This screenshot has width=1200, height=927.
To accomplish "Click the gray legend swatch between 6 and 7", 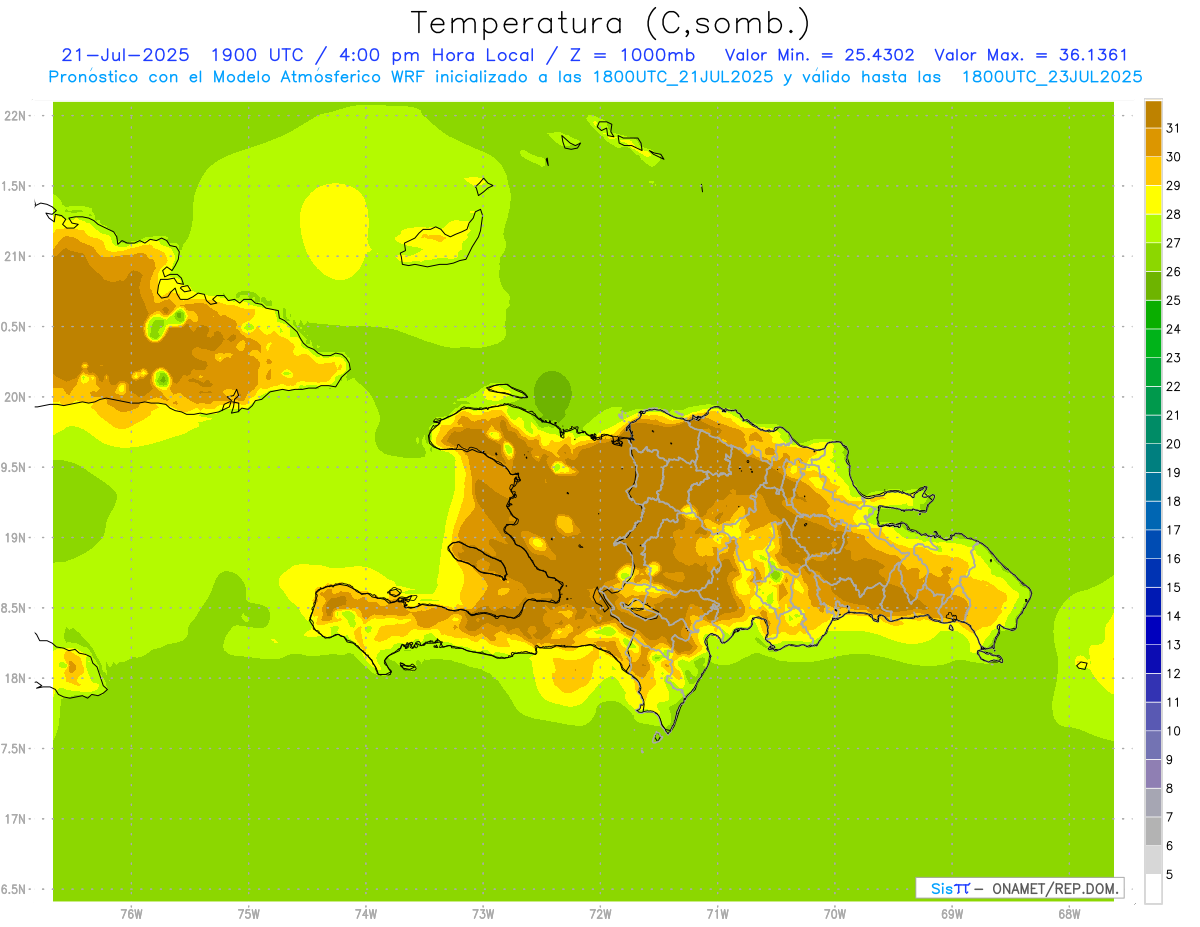I will point(1153,831).
